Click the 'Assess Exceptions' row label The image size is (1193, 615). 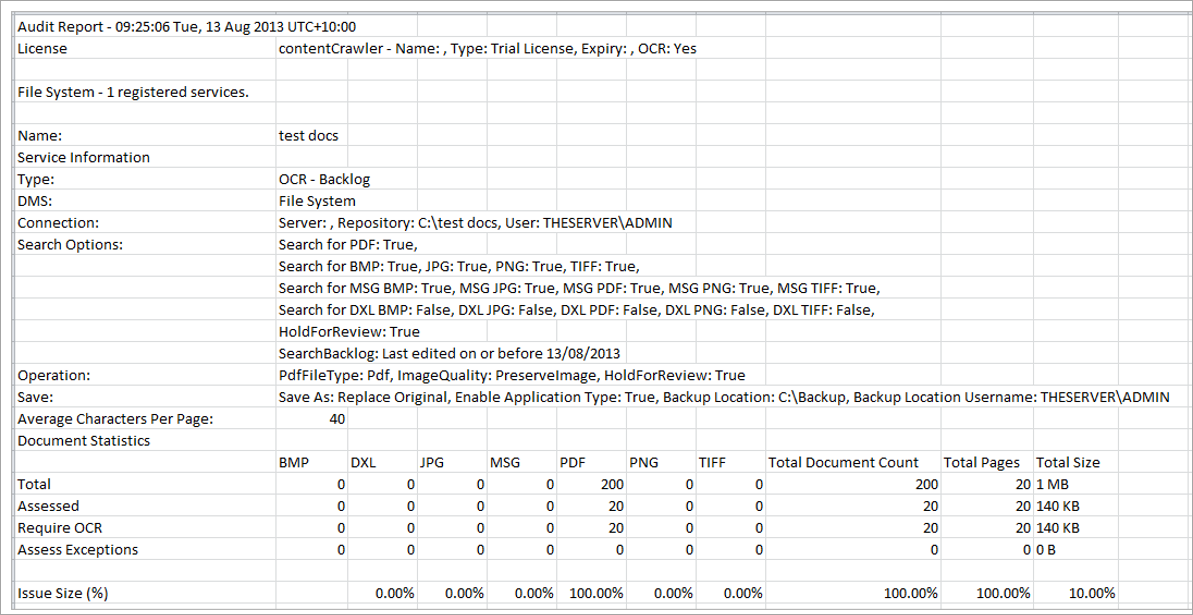tap(78, 549)
